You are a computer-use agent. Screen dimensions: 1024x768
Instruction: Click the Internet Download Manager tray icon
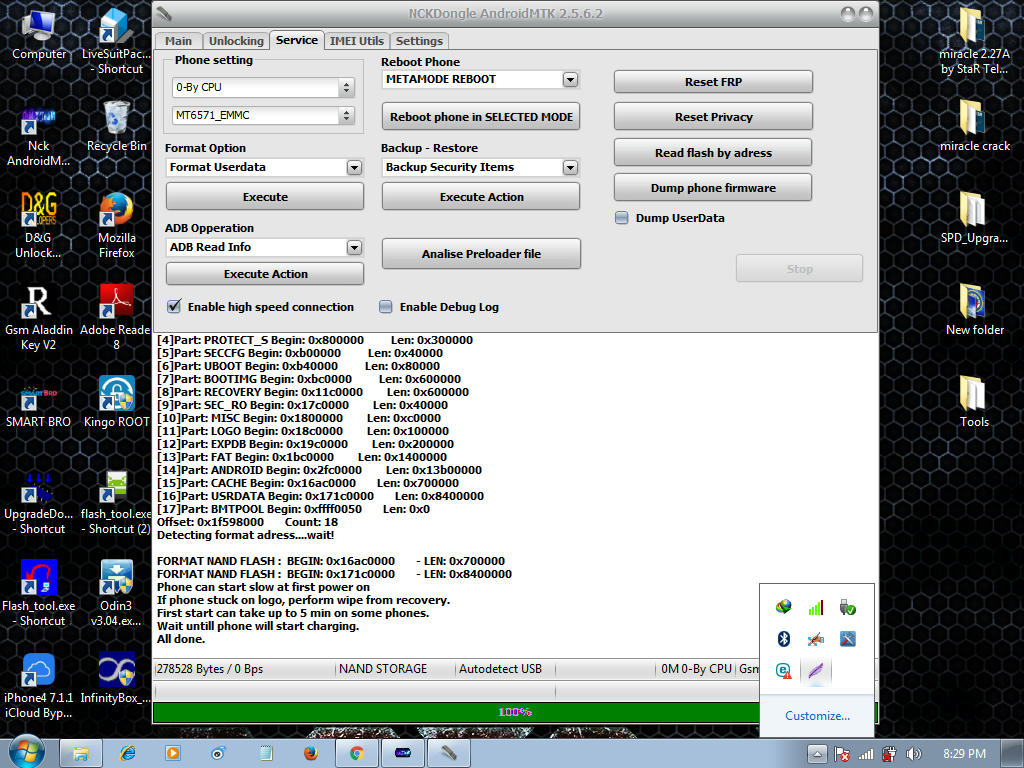pos(784,607)
